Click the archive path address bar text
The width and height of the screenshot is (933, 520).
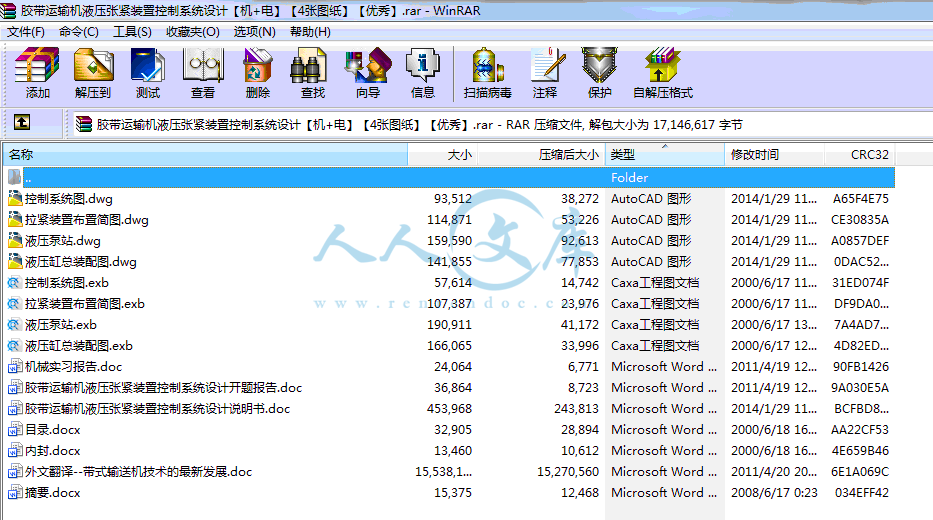click(x=419, y=125)
